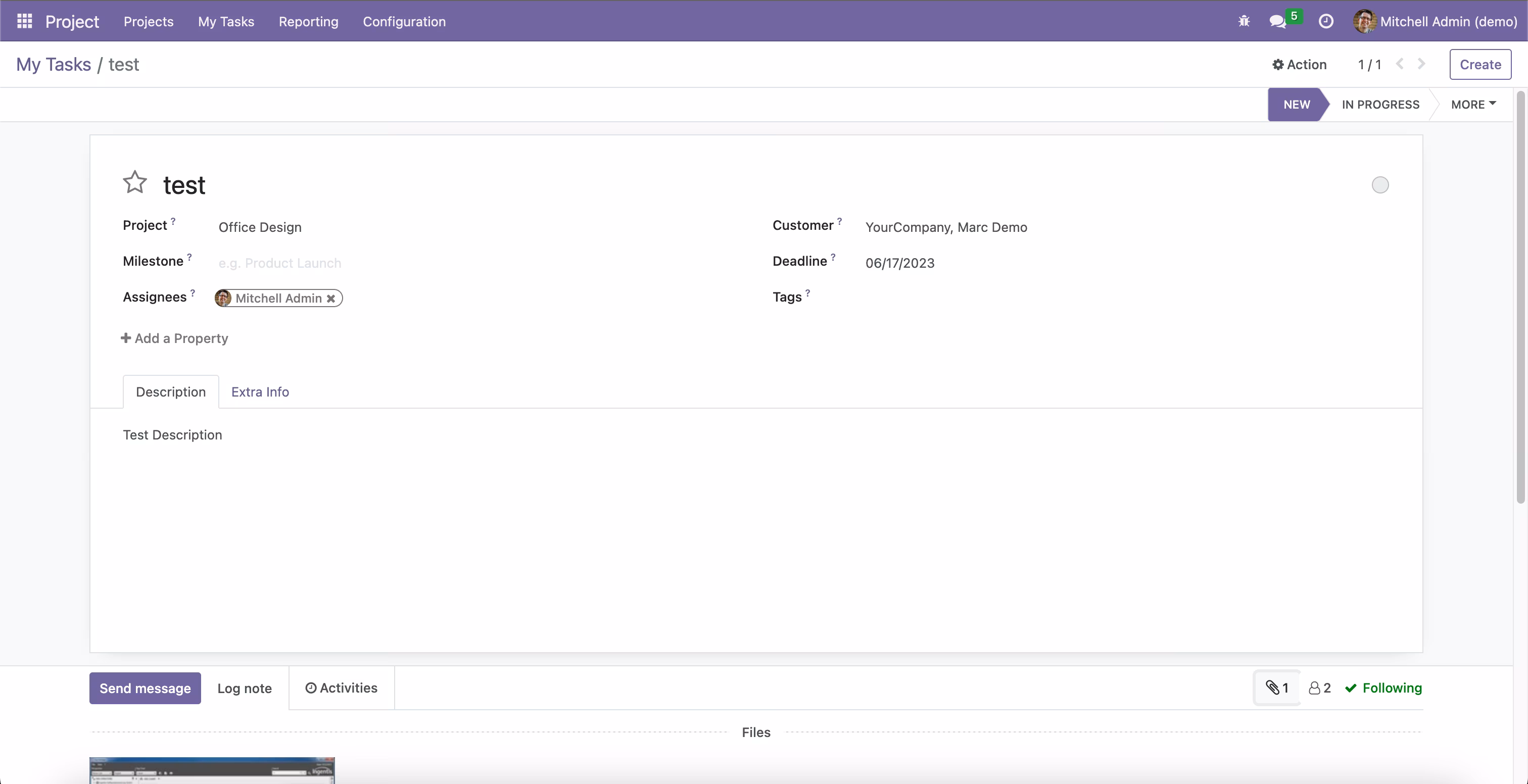Switch to the Description tab
The width and height of the screenshot is (1528, 784).
[171, 391]
